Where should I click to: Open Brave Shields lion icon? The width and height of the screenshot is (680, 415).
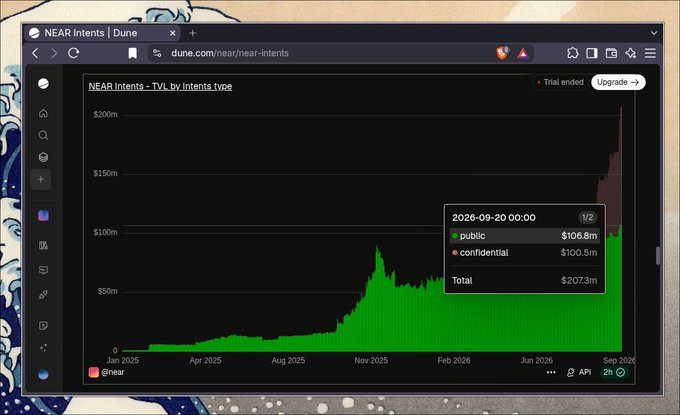(502, 53)
